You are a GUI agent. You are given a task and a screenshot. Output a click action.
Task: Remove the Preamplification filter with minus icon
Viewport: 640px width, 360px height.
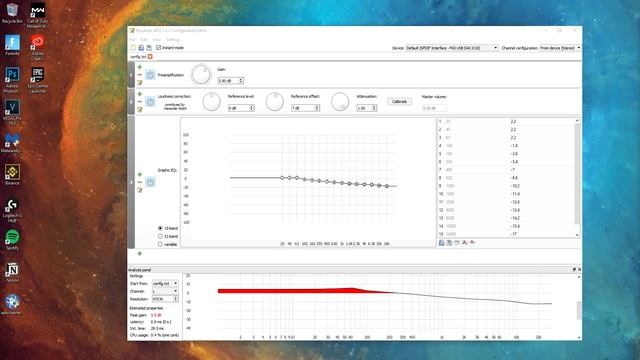[140, 75]
